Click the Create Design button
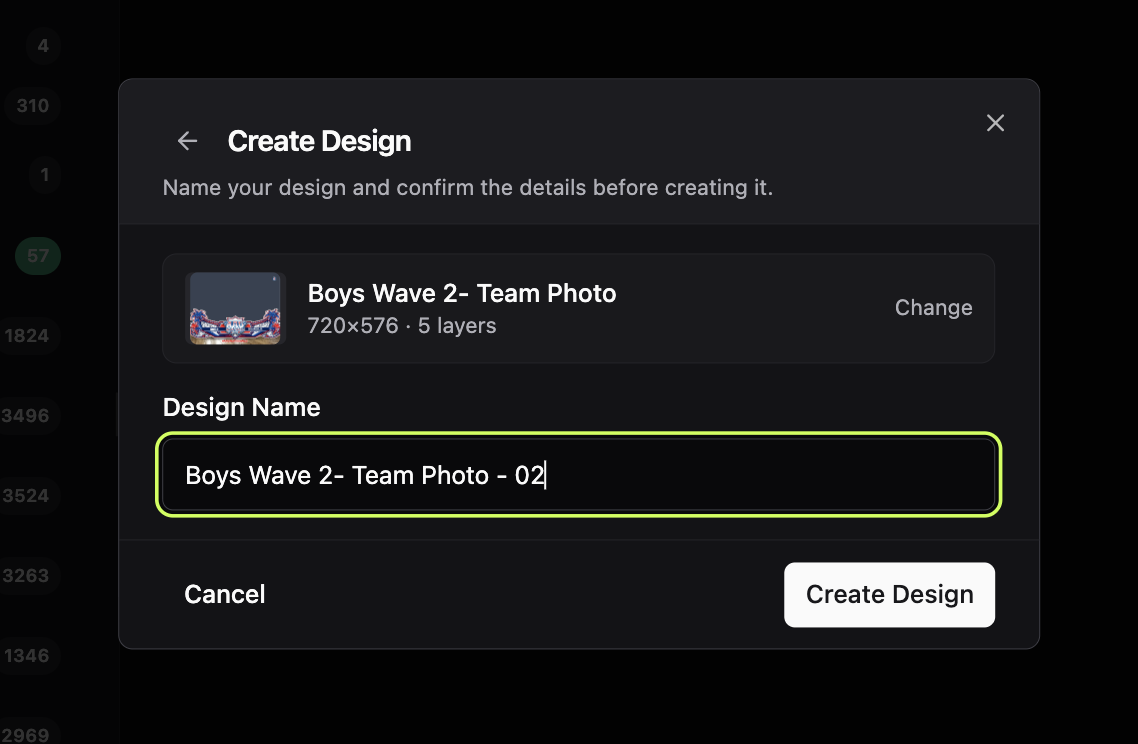Viewport: 1138px width, 744px height. click(889, 594)
